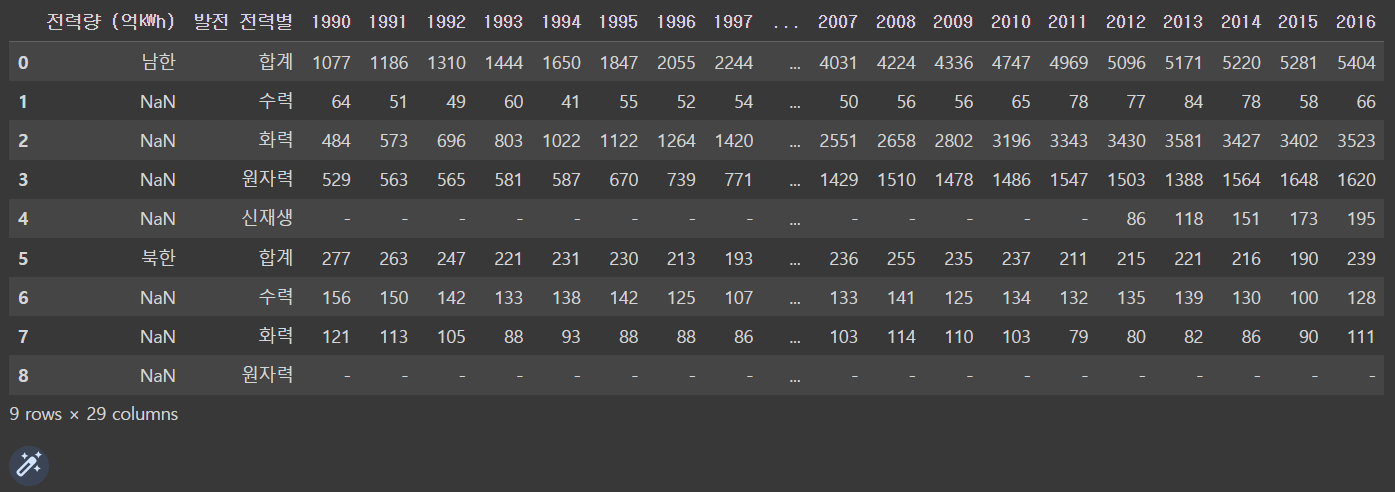Select value 1077 in the 1990 column
The image size is (1395, 492).
(x=331, y=62)
